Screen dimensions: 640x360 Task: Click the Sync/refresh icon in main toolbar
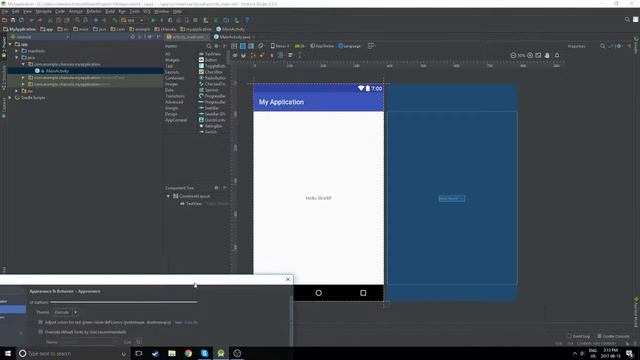[21, 20]
